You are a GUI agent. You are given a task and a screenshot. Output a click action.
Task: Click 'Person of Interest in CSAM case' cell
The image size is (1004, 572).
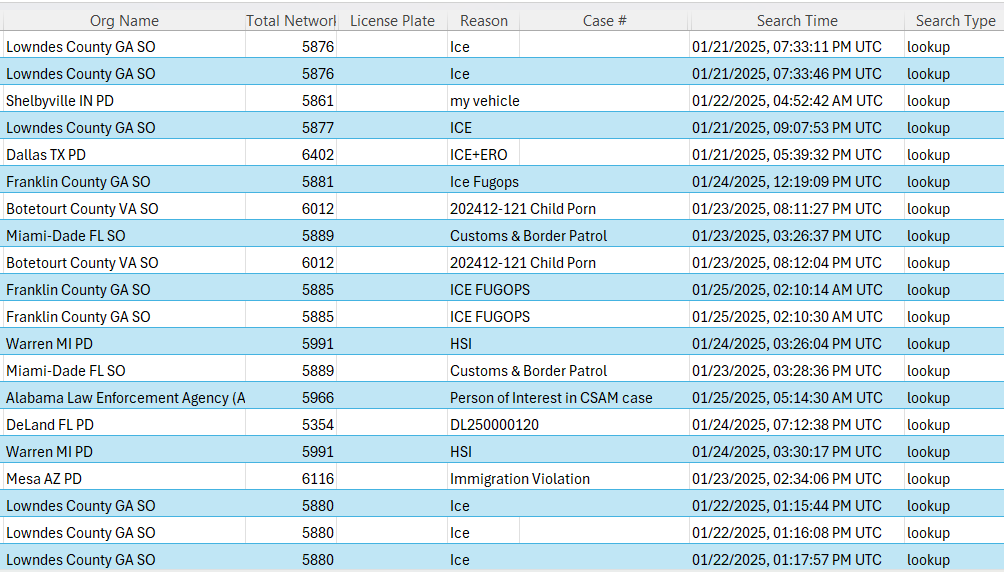coord(551,398)
